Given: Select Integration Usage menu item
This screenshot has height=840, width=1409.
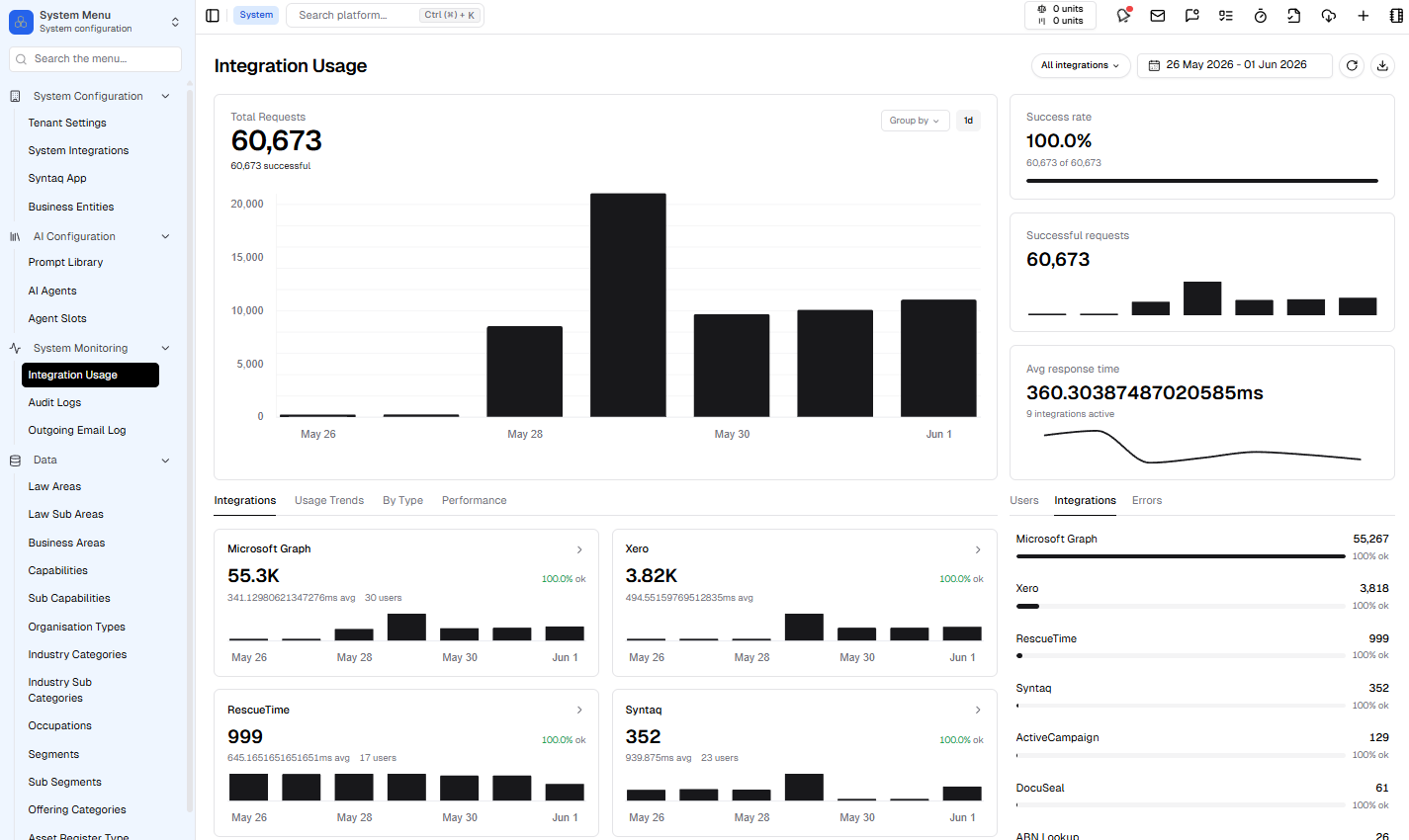Looking at the screenshot, I should 90,375.
